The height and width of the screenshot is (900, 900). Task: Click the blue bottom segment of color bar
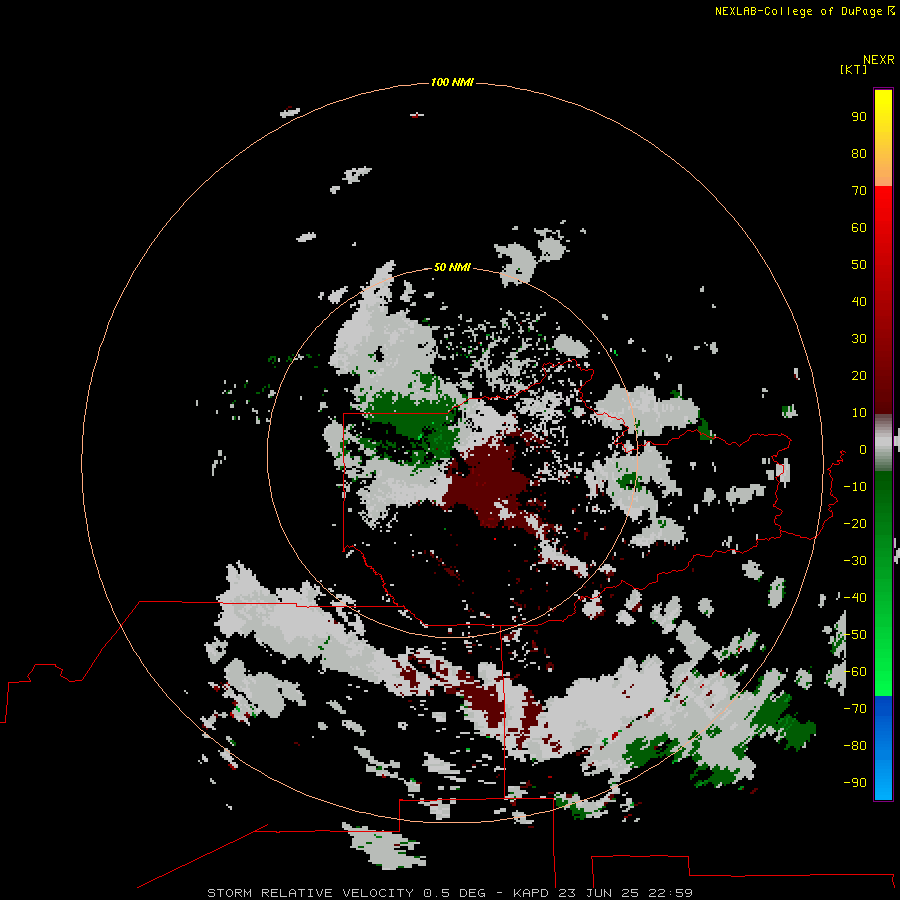tap(883, 748)
